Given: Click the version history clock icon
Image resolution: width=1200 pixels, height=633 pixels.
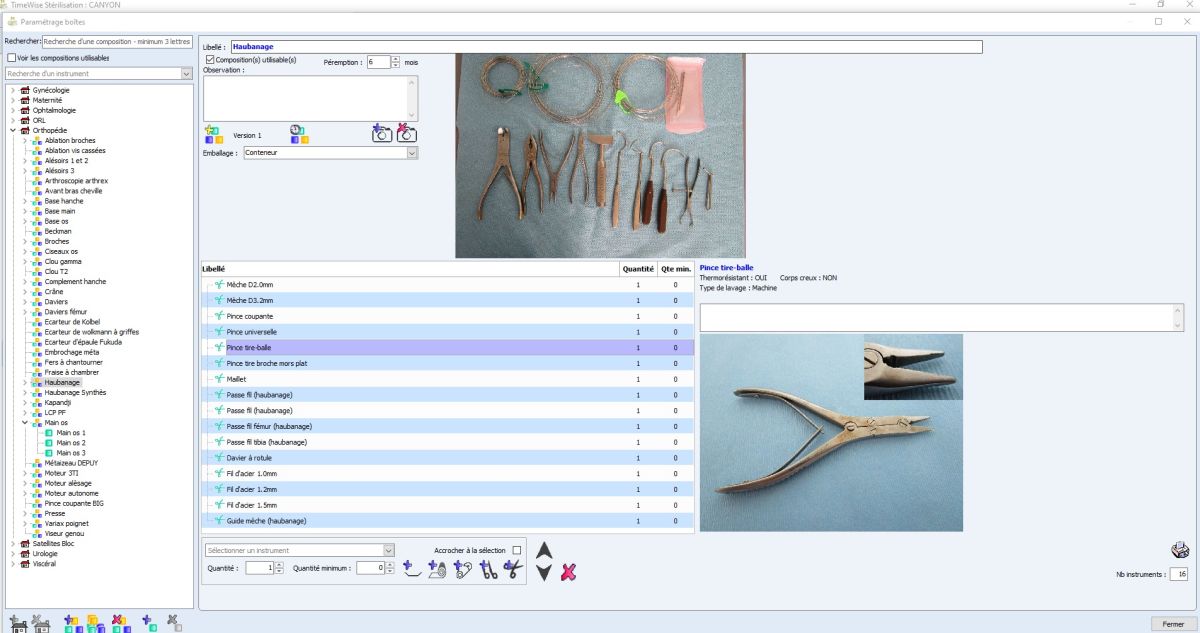Looking at the screenshot, I should pyautogui.click(x=299, y=133).
